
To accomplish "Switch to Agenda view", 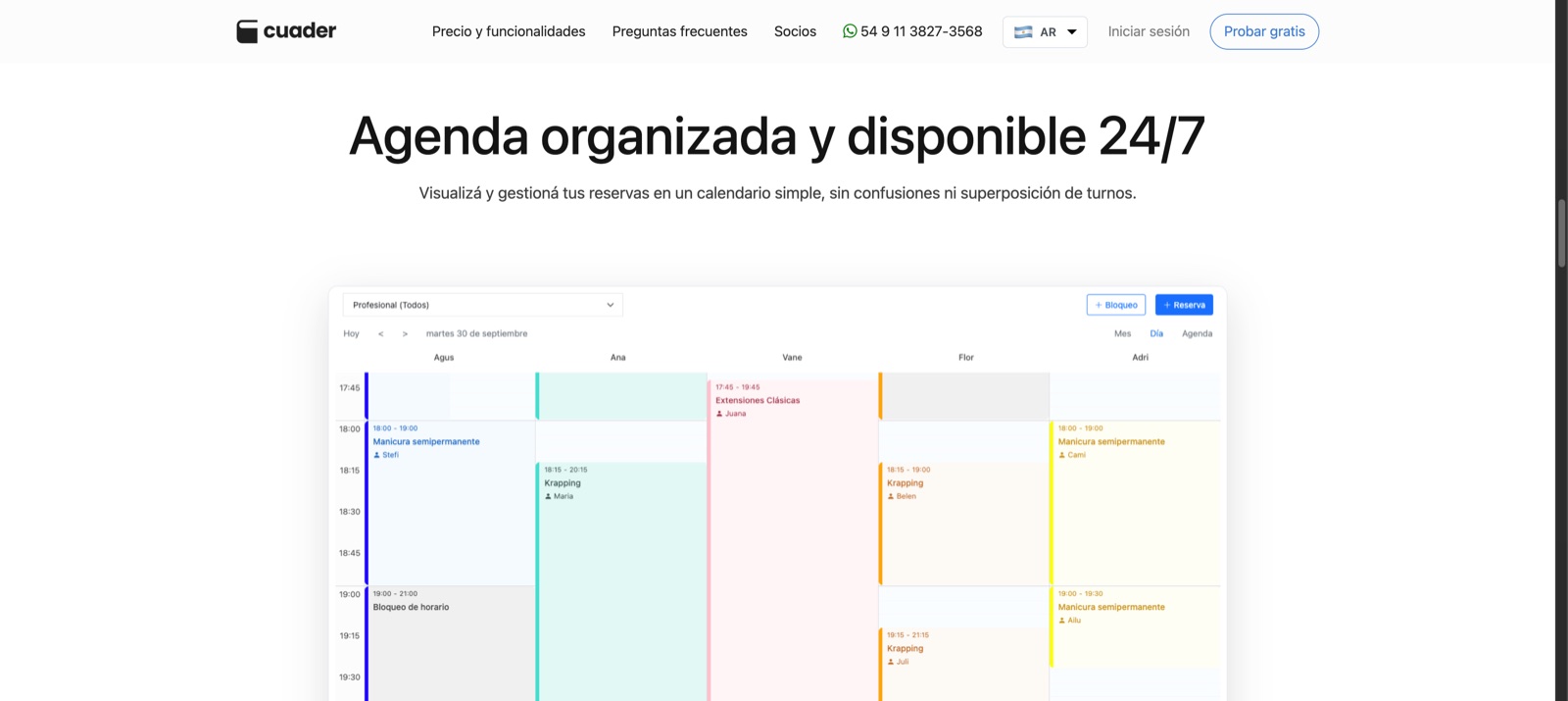I will [x=1197, y=333].
